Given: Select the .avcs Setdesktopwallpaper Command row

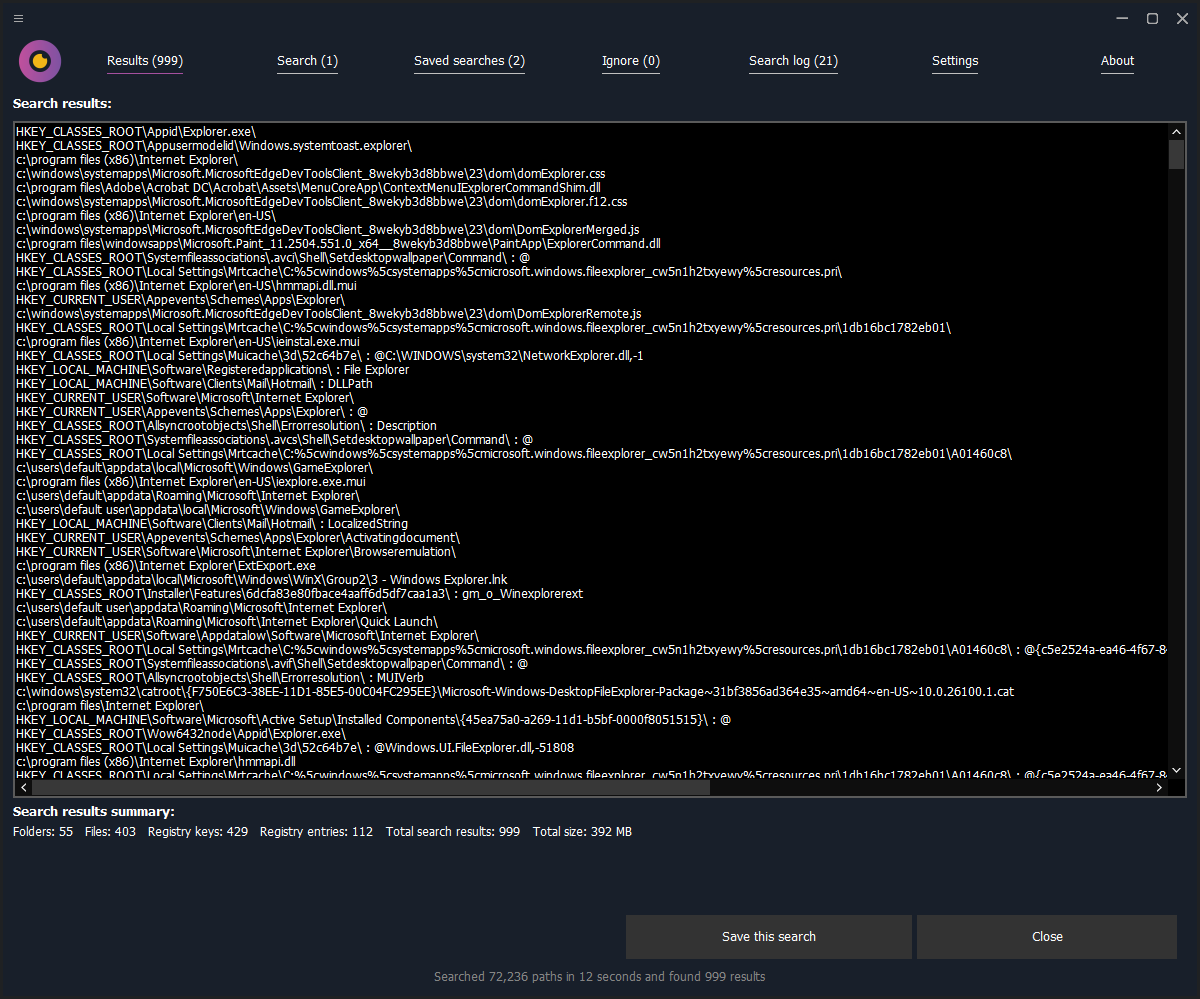Looking at the screenshot, I should (591, 440).
